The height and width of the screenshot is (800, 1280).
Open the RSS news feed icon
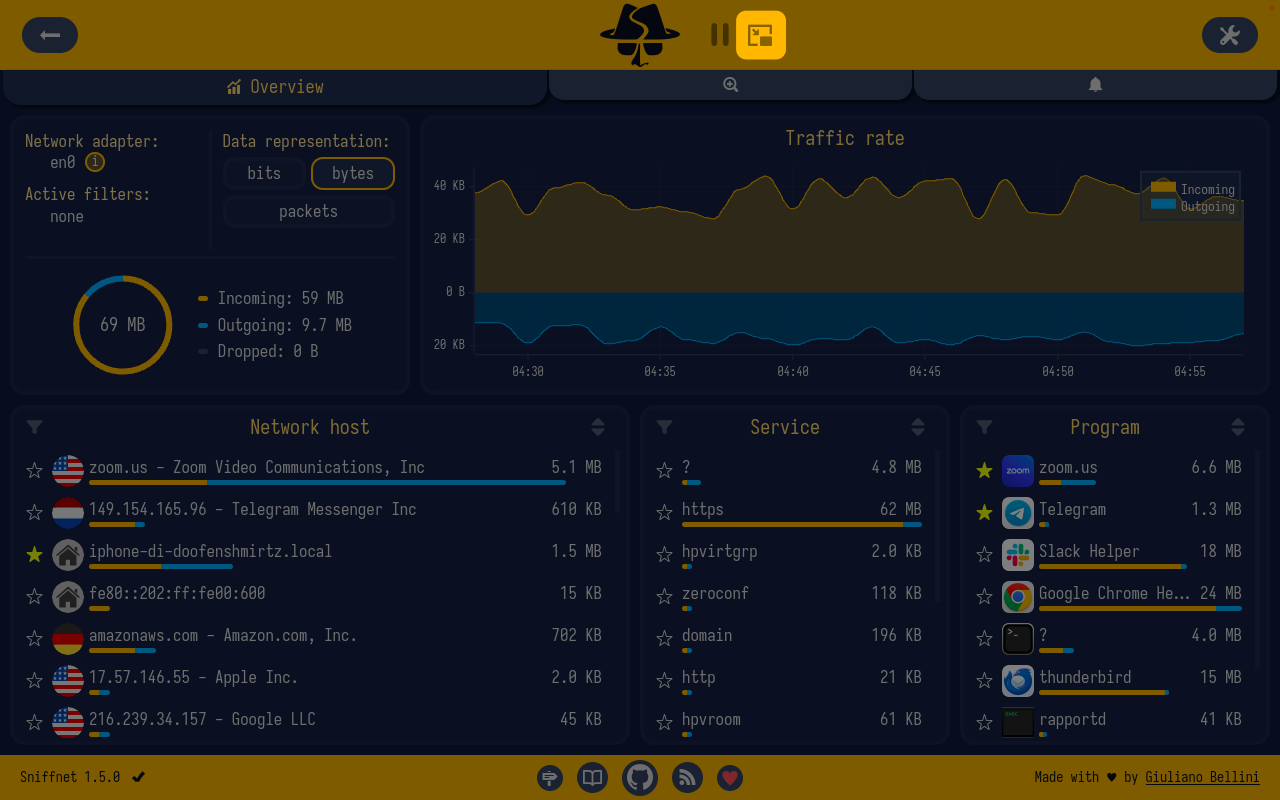687,777
